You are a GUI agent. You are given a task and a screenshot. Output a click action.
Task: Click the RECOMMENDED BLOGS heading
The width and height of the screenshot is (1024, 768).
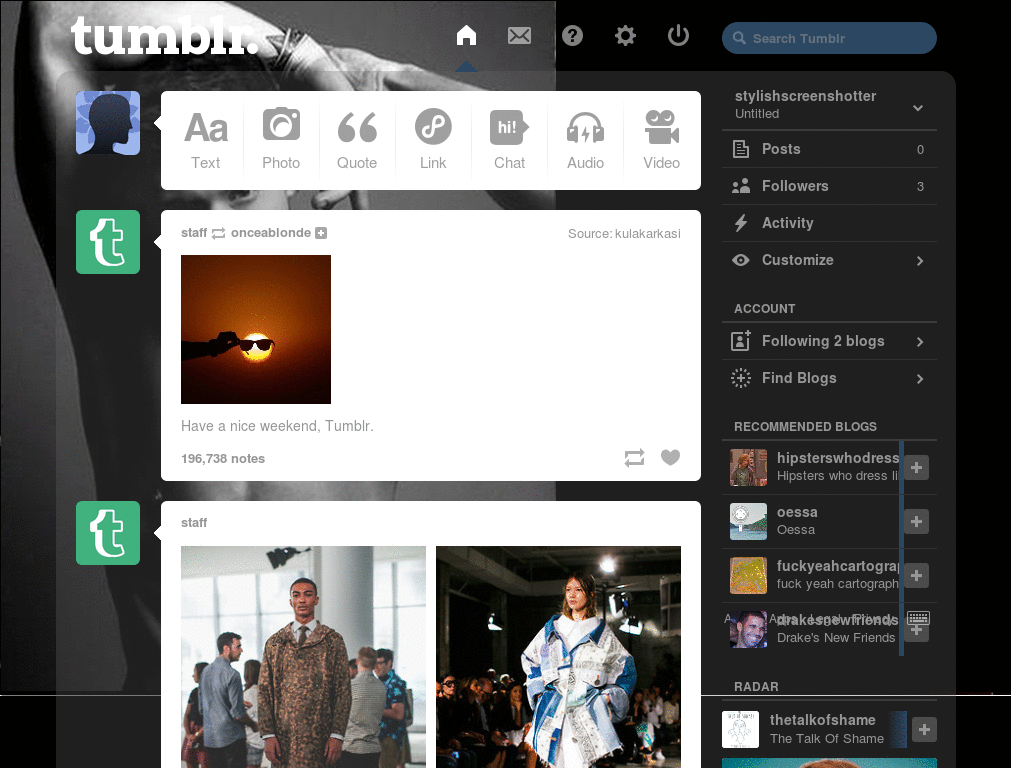click(x=805, y=426)
